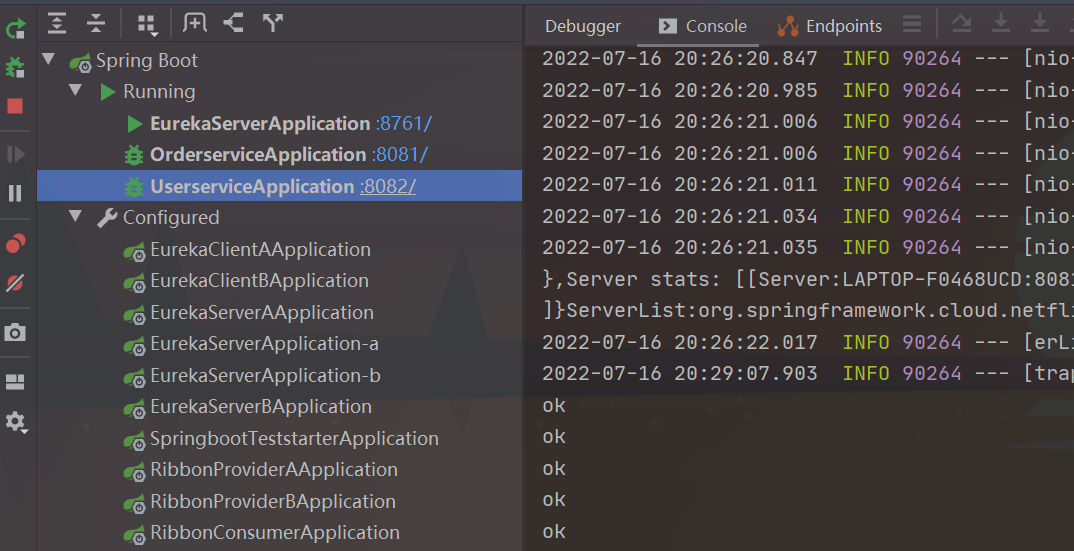Click the Force Step Into debugger icon
This screenshot has width=1074, height=551.
(x=1040, y=24)
